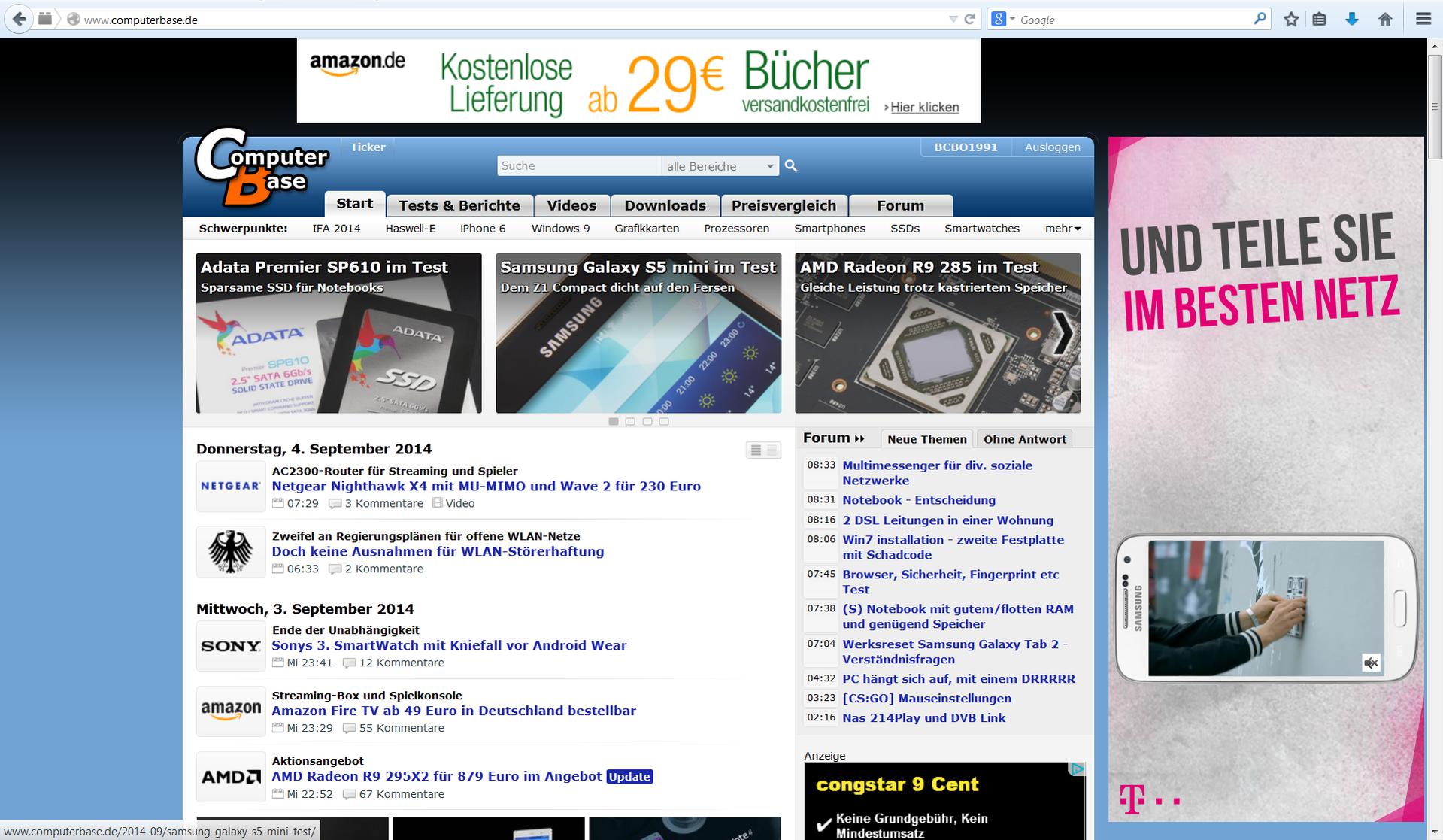Go to the browser home page icon
This screenshot has height=840, width=1443.
(x=1385, y=20)
